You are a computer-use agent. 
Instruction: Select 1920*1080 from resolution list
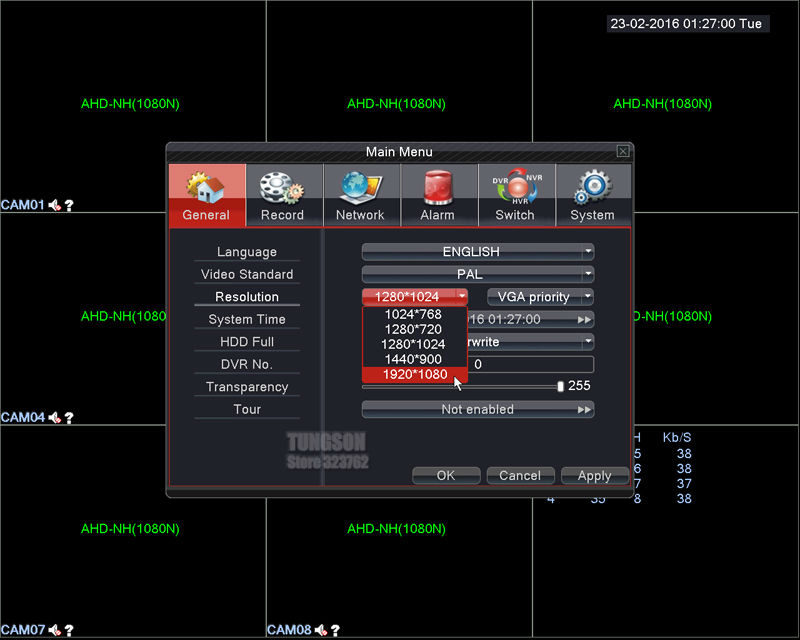tap(412, 375)
